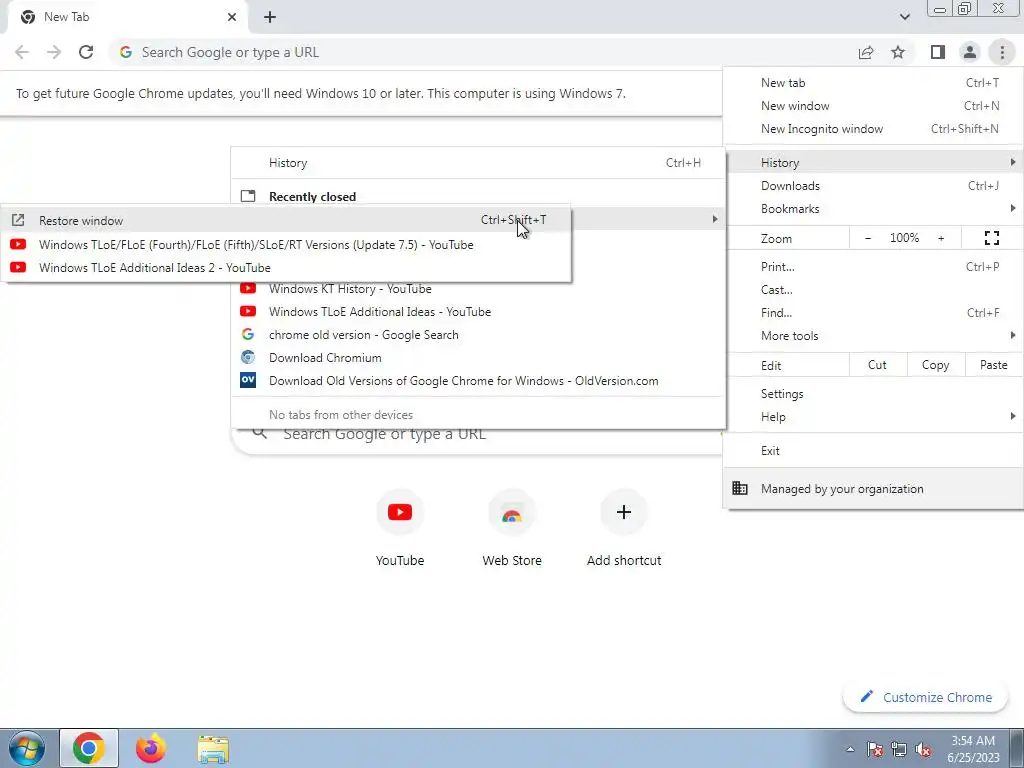Viewport: 1024px width, 768px height.
Task: Click the arrow at the right of the highlighted recently closed window row
Action: (714, 219)
